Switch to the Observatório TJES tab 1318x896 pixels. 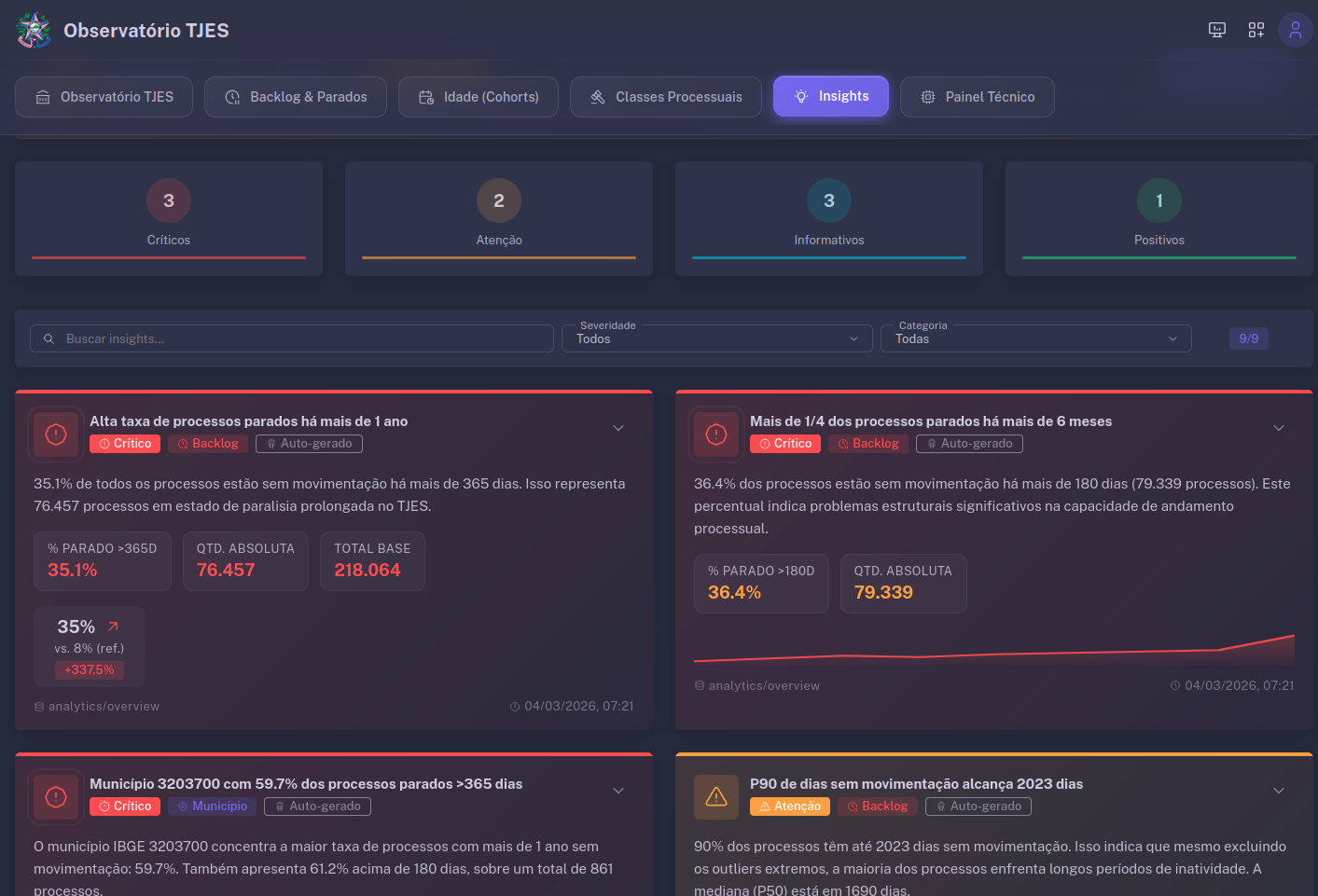(x=104, y=96)
